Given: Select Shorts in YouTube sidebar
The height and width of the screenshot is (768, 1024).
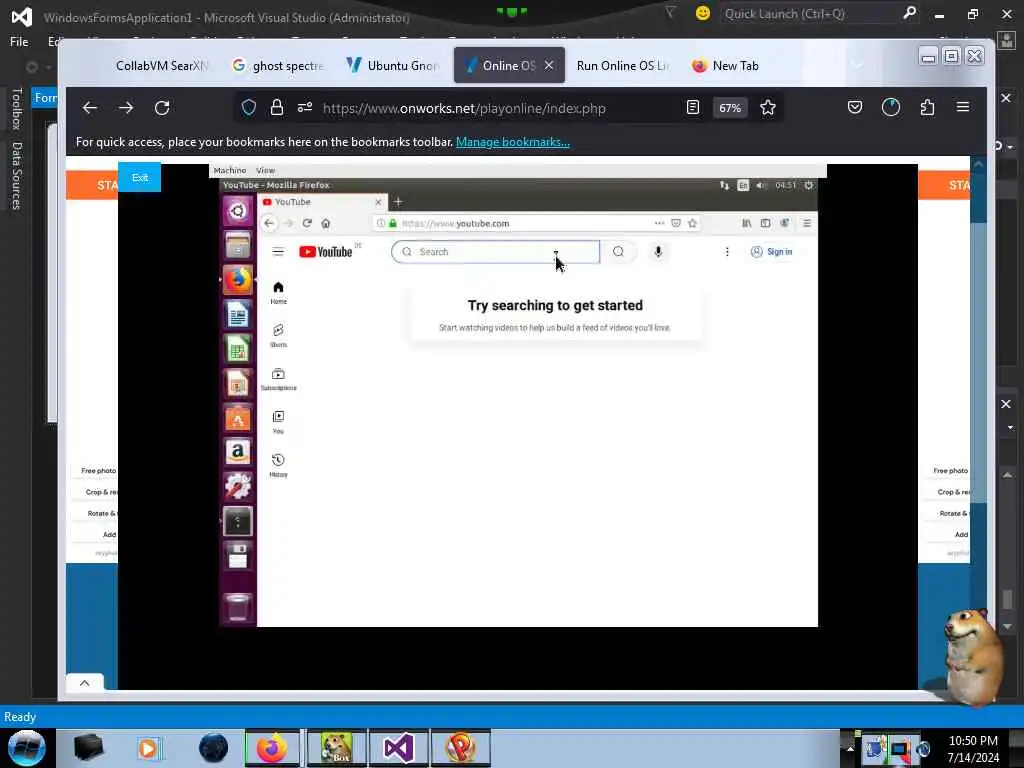Looking at the screenshot, I should 278,336.
